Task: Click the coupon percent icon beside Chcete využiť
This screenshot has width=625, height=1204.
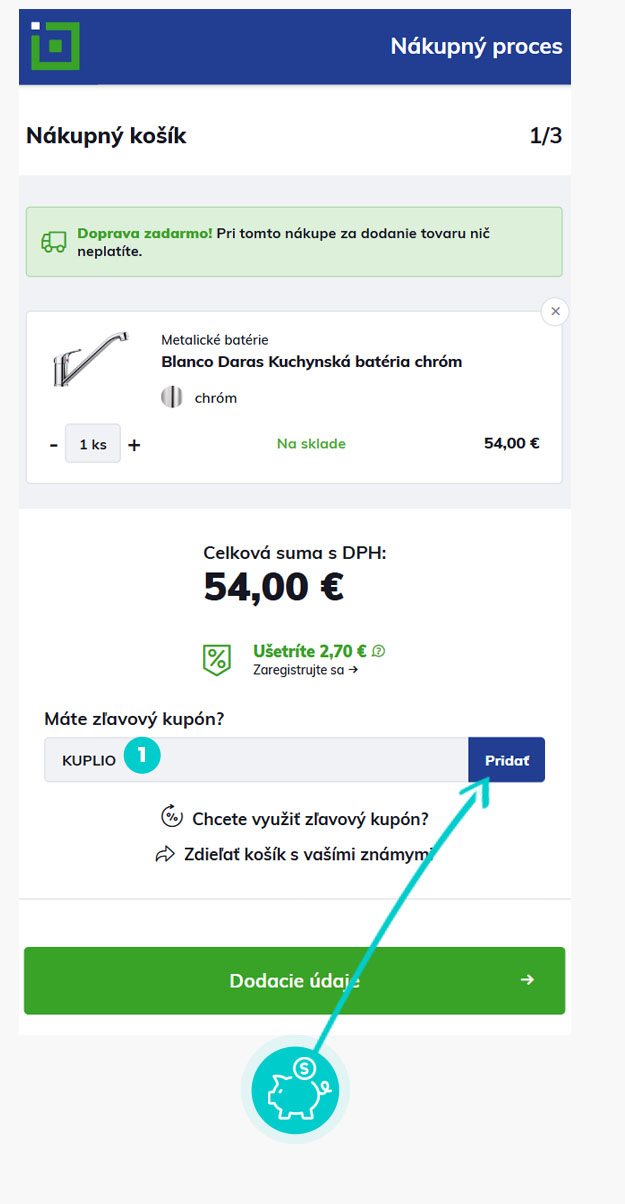Action: [x=172, y=817]
